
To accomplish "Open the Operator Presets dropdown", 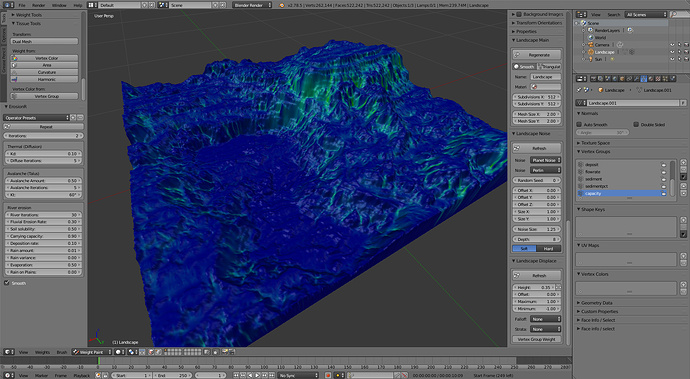I will [x=37, y=118].
